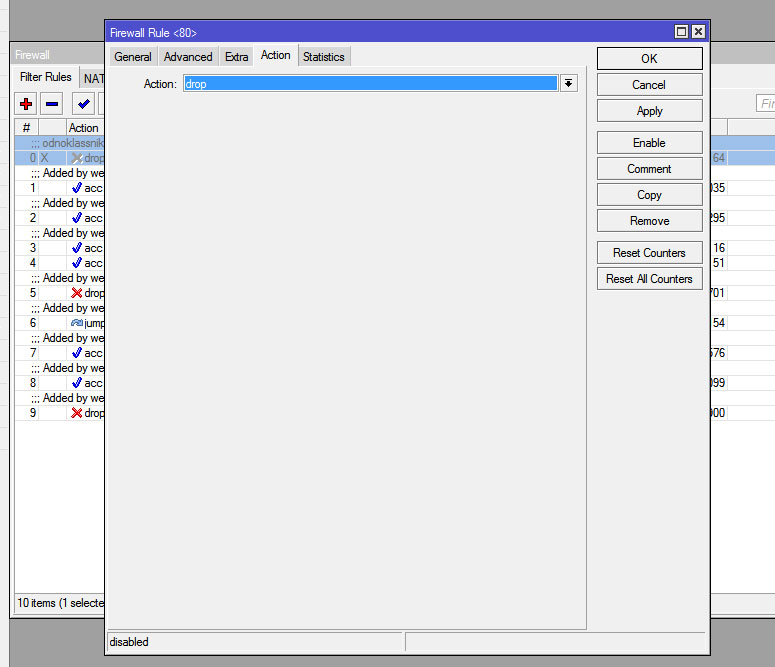Click the Action column header
Screen dimensions: 775x667
[84, 128]
